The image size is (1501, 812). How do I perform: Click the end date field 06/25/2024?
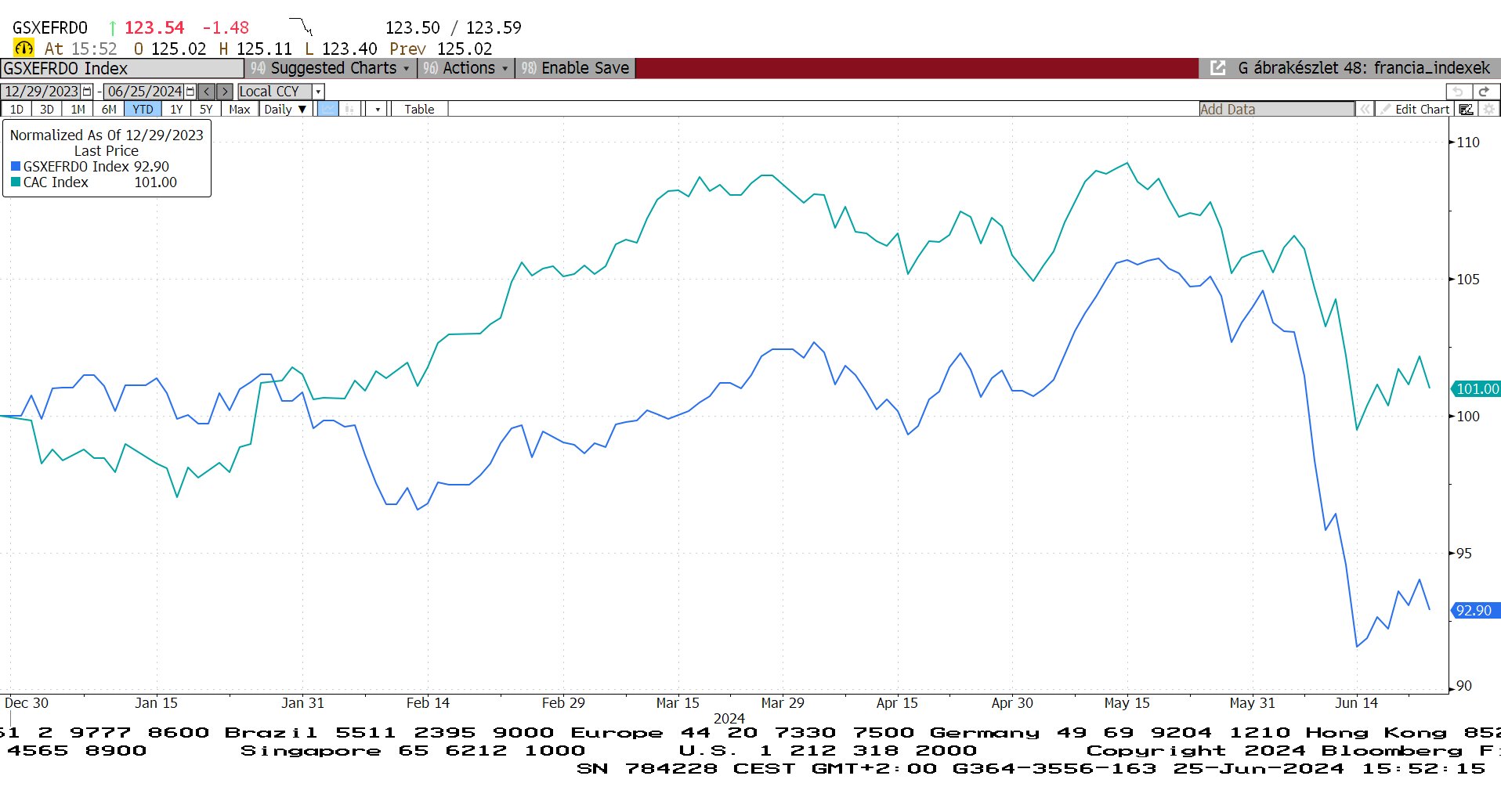click(144, 92)
